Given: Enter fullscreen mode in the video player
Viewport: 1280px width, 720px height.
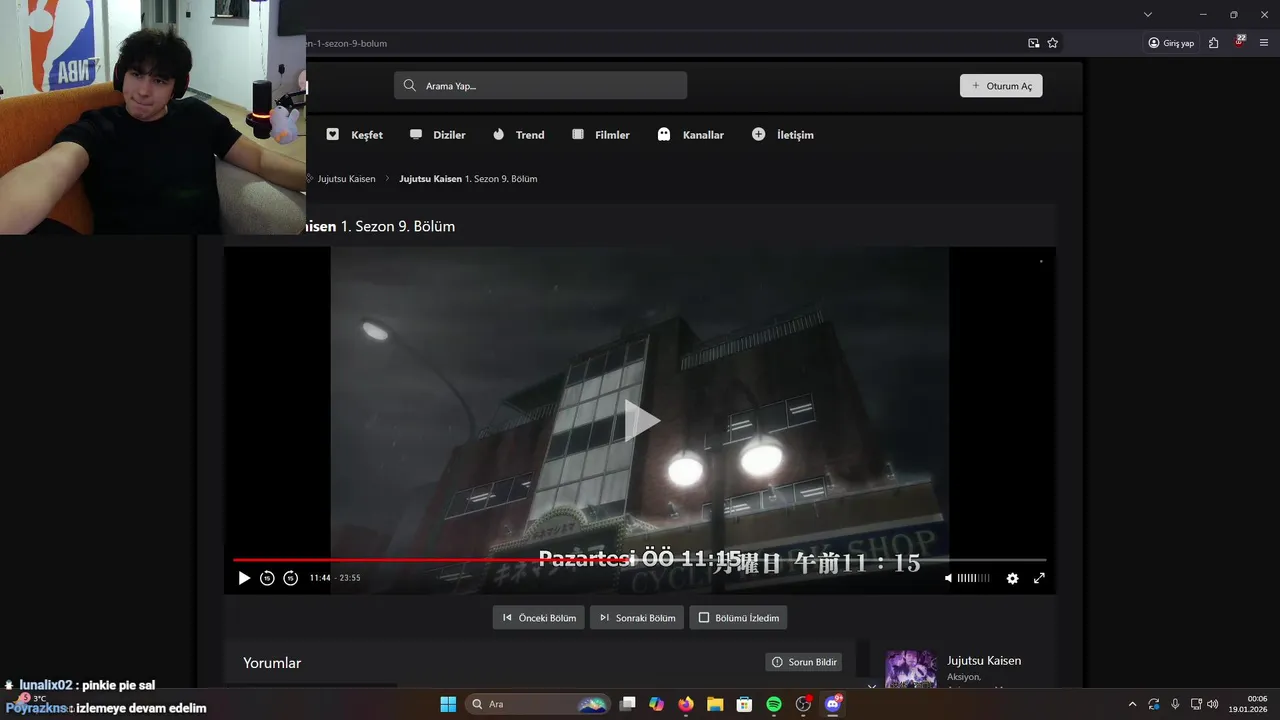Looking at the screenshot, I should tap(1039, 578).
